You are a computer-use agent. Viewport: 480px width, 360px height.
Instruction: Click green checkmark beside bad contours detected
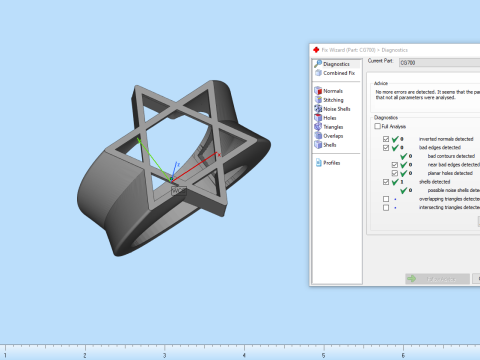404,156
